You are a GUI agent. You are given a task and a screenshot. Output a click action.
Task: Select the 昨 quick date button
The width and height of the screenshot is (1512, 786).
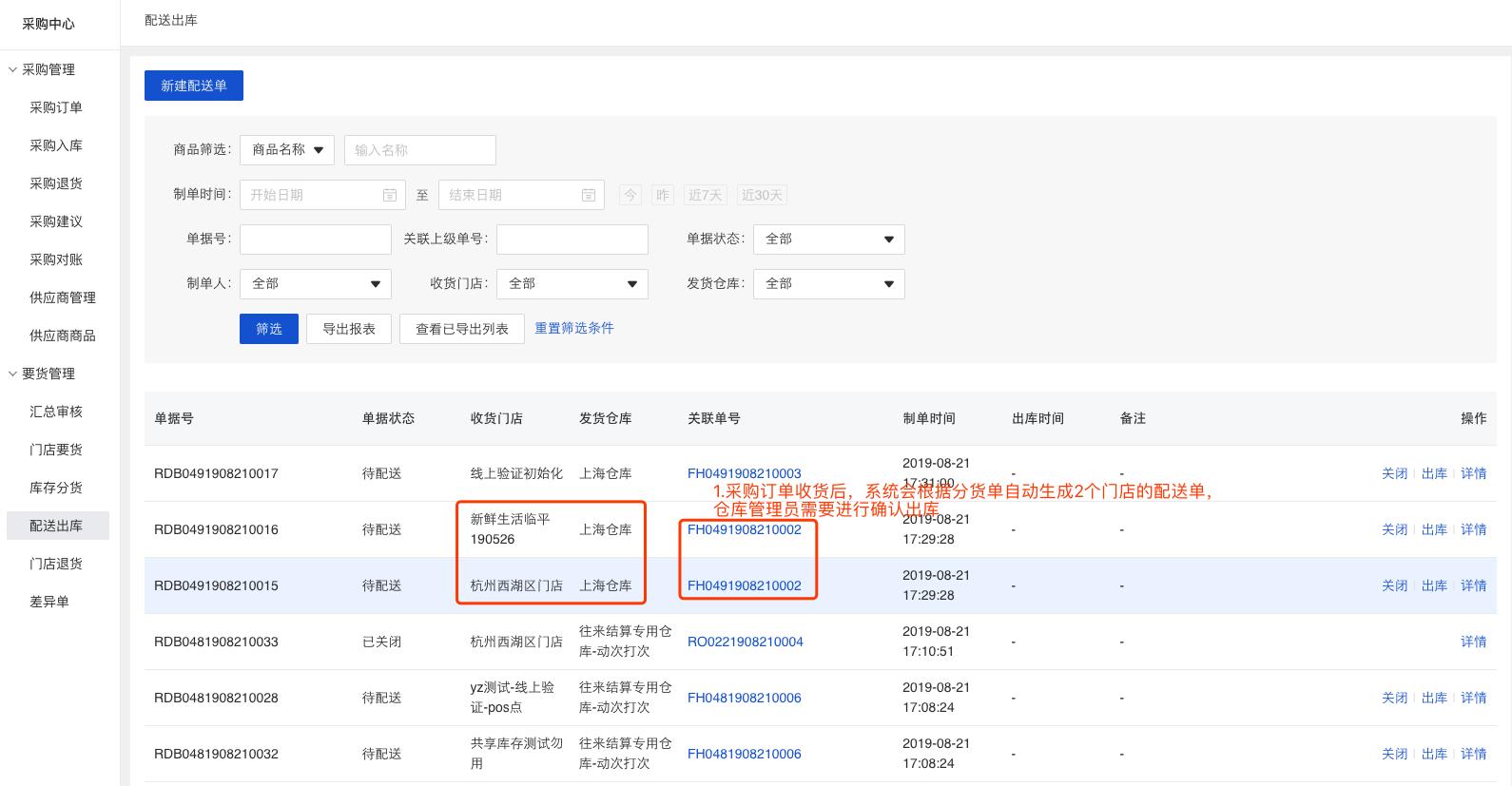[x=663, y=195]
